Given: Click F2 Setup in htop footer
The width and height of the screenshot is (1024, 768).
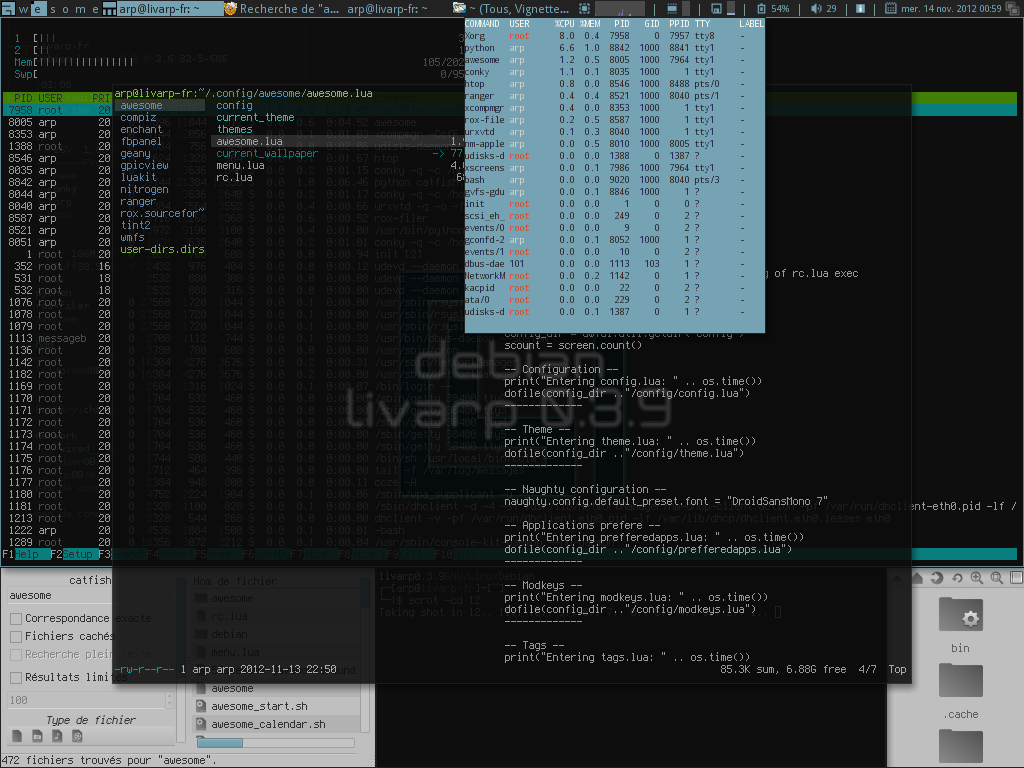Looking at the screenshot, I should tap(74, 554).
